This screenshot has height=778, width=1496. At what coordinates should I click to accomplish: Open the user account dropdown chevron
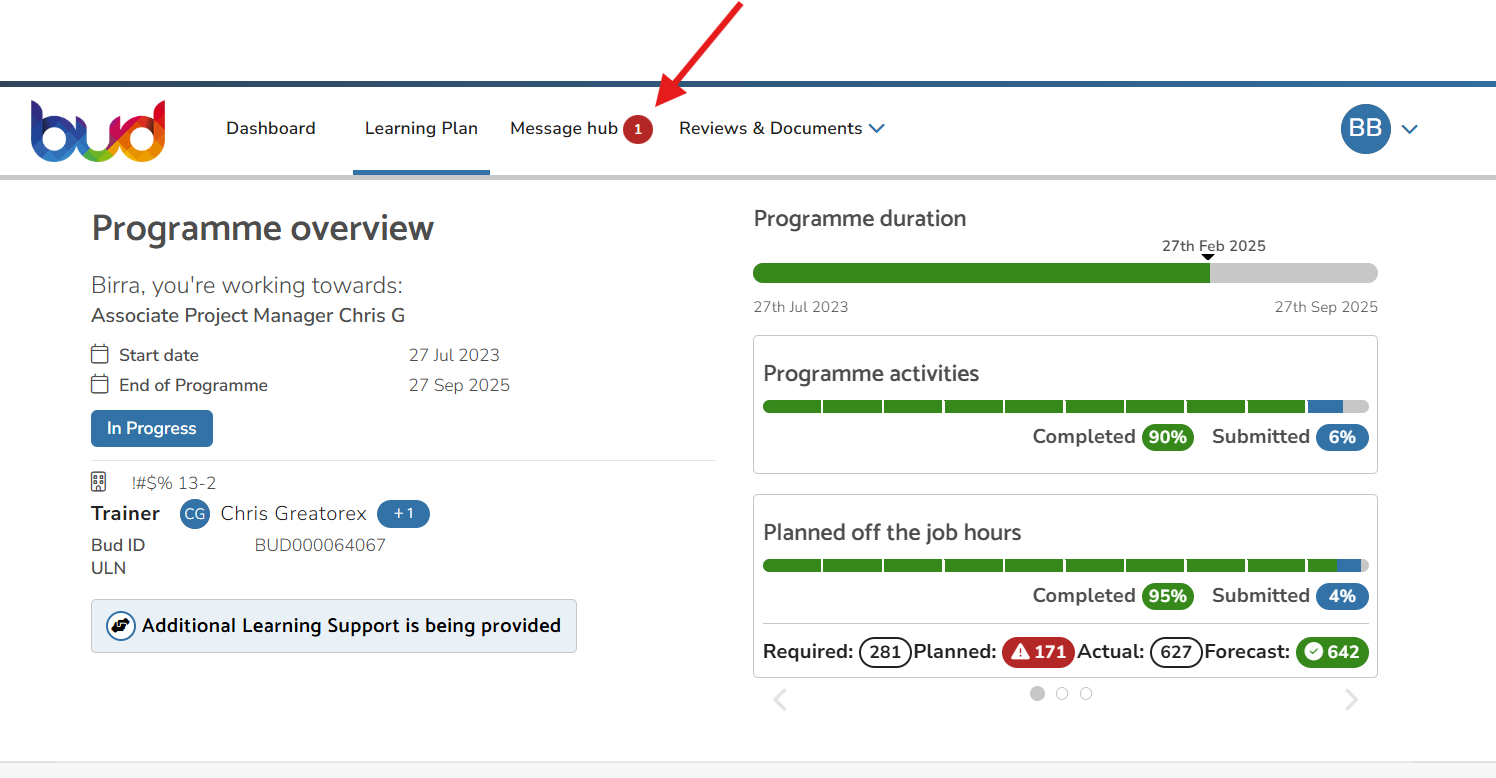pos(1410,129)
